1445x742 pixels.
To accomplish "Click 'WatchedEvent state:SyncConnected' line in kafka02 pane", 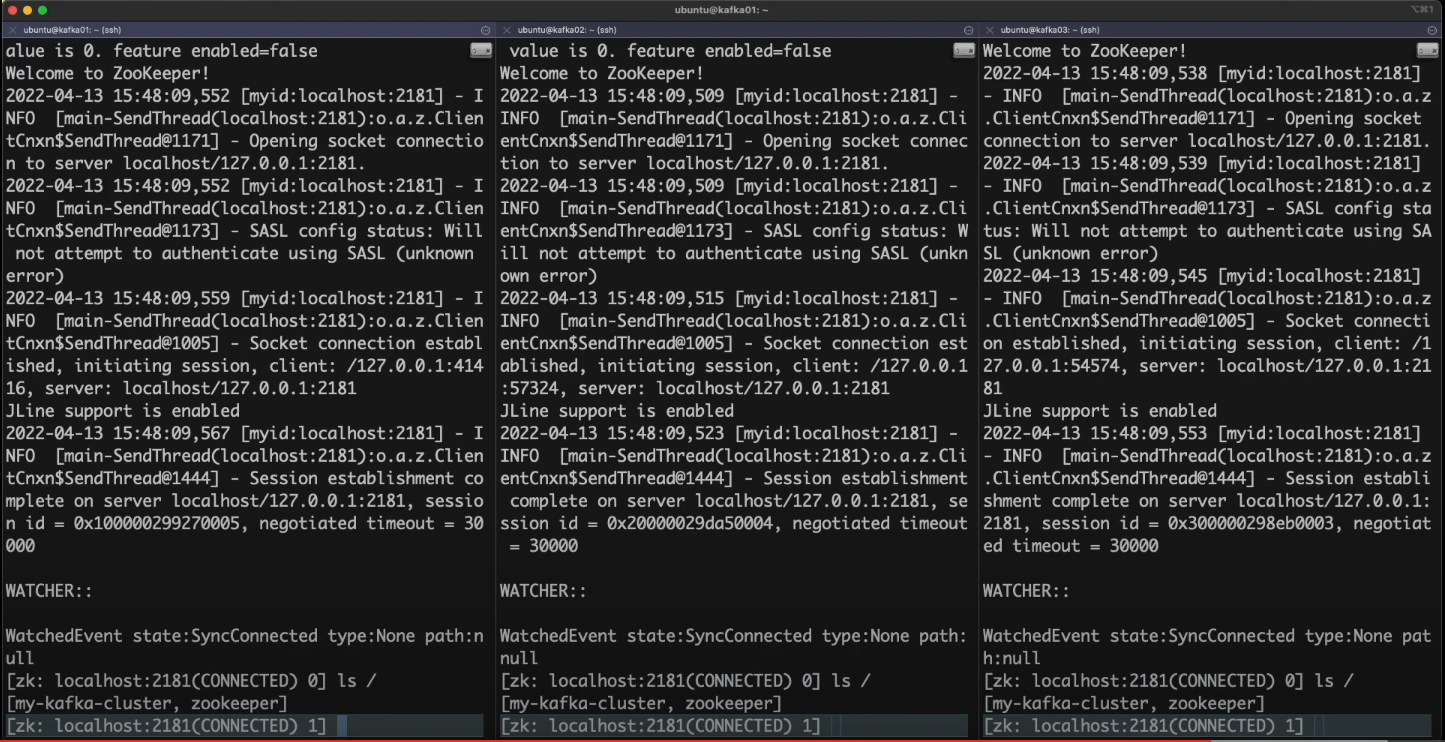I will coord(734,636).
